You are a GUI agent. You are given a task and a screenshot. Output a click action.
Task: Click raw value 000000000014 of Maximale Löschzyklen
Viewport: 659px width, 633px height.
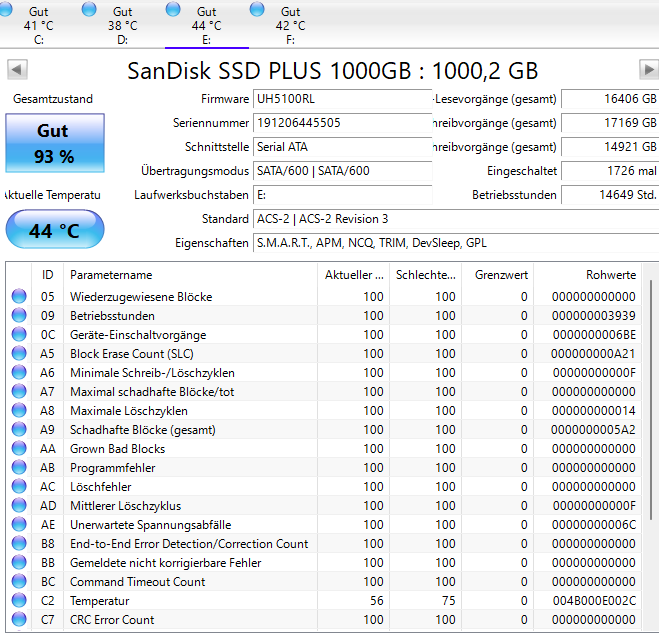[x=593, y=411]
